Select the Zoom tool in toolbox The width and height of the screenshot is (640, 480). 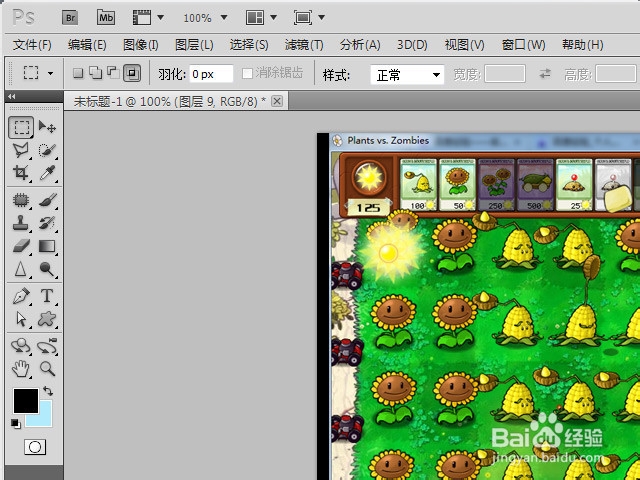(47, 369)
